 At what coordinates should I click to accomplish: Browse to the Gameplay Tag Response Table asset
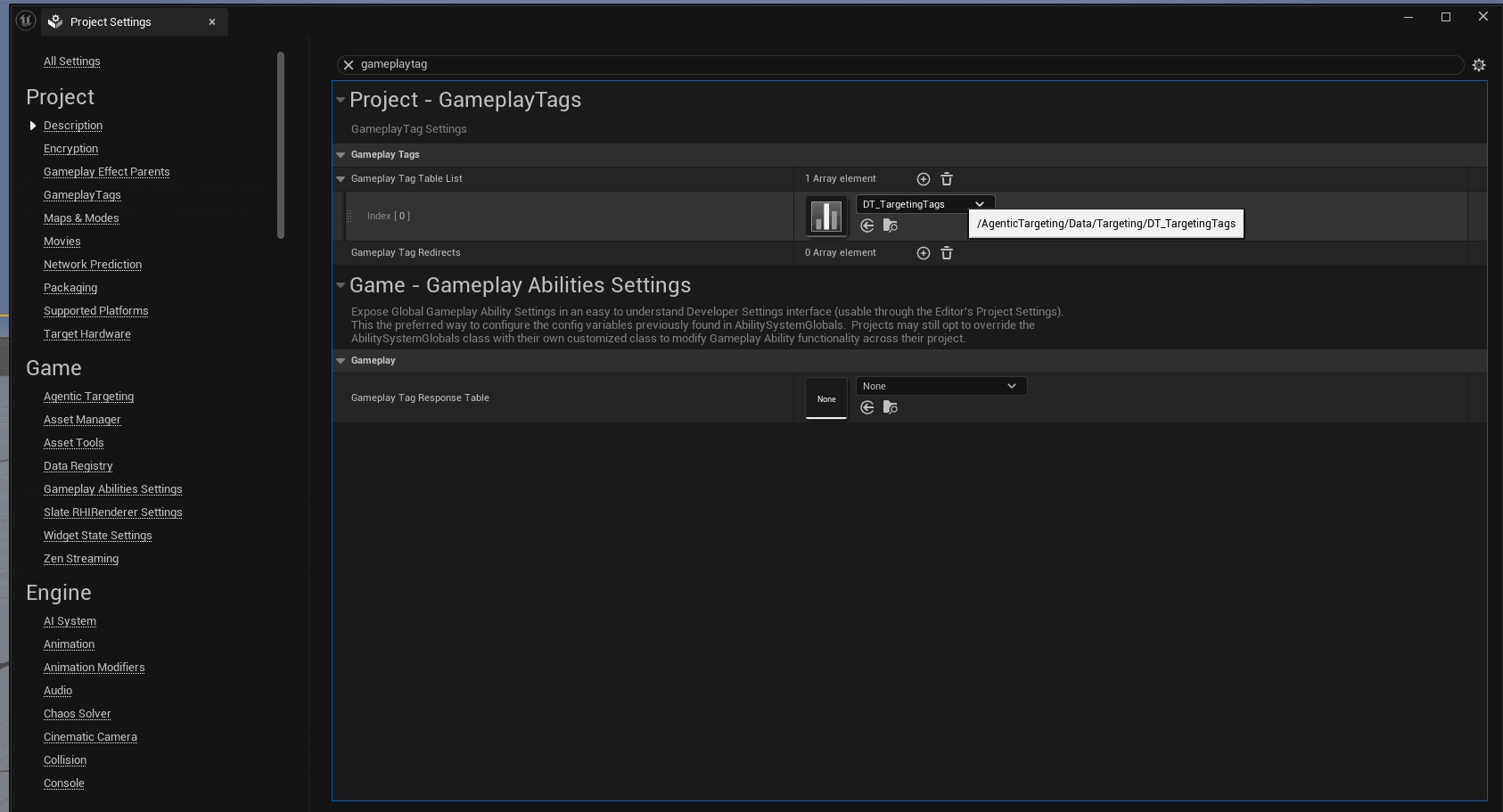[890, 407]
